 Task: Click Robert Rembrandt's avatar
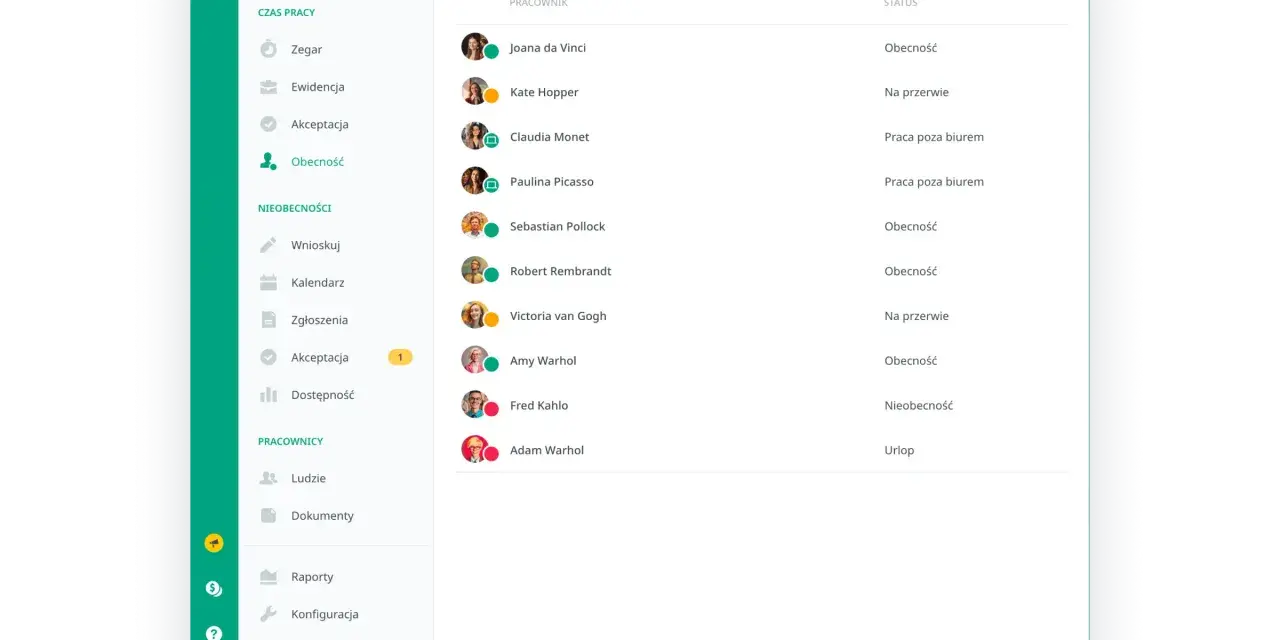tap(475, 270)
